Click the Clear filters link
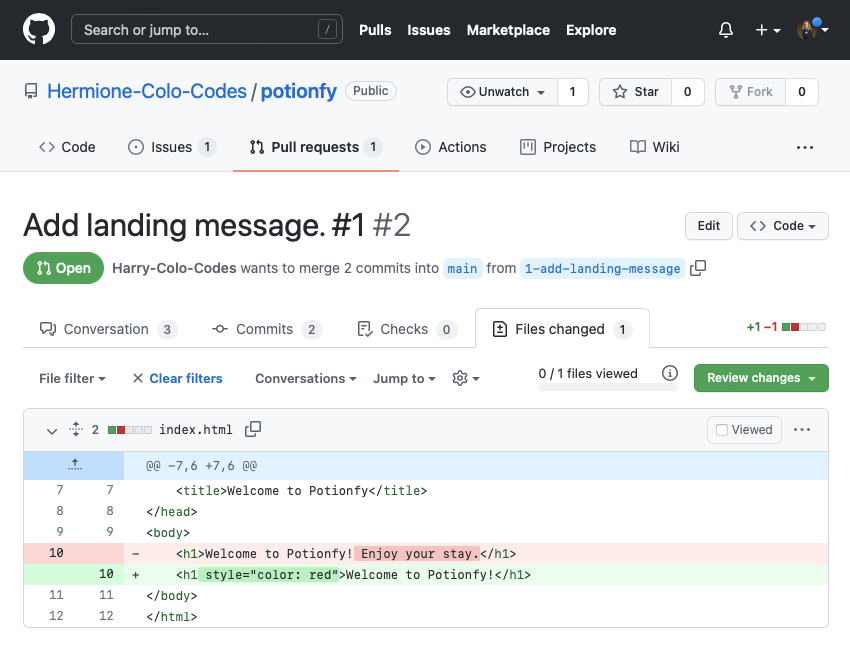The width and height of the screenshot is (850, 648). (x=177, y=378)
